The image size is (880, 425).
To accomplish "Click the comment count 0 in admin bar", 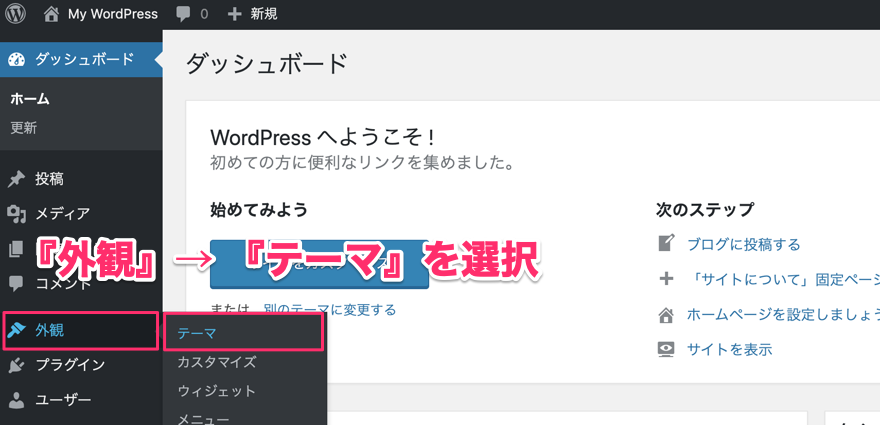I will [204, 14].
